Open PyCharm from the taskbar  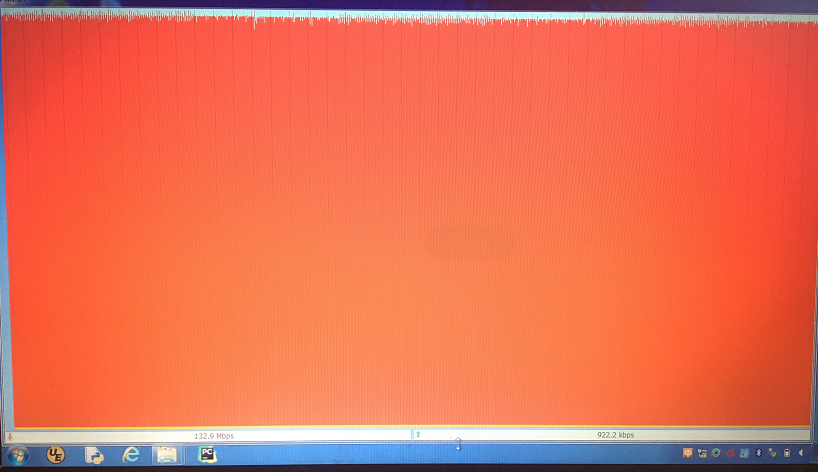point(207,454)
